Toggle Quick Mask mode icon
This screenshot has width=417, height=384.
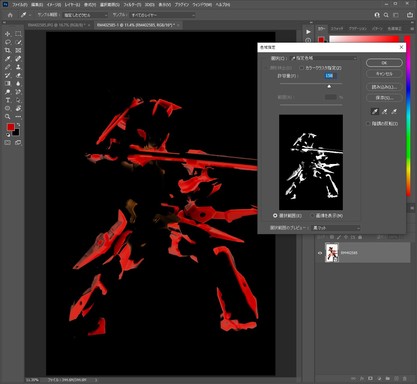click(x=7, y=143)
